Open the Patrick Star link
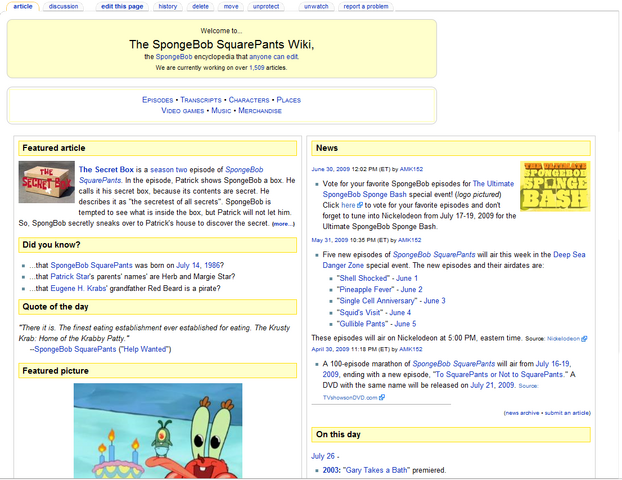Image resolution: width=622 pixels, height=480 pixels. (69, 276)
